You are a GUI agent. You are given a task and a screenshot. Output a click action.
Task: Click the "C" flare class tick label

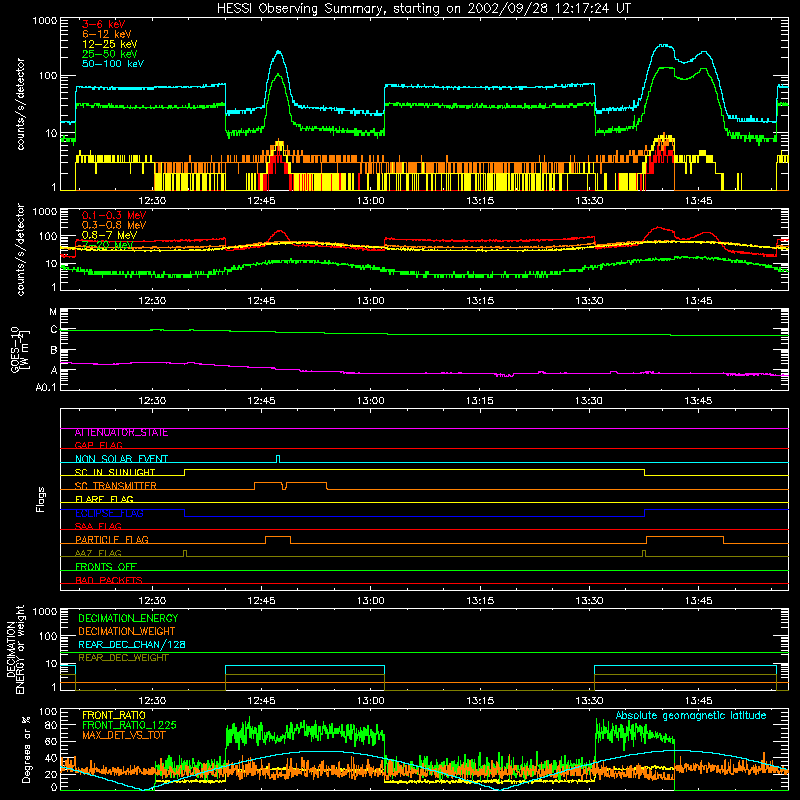54,330
